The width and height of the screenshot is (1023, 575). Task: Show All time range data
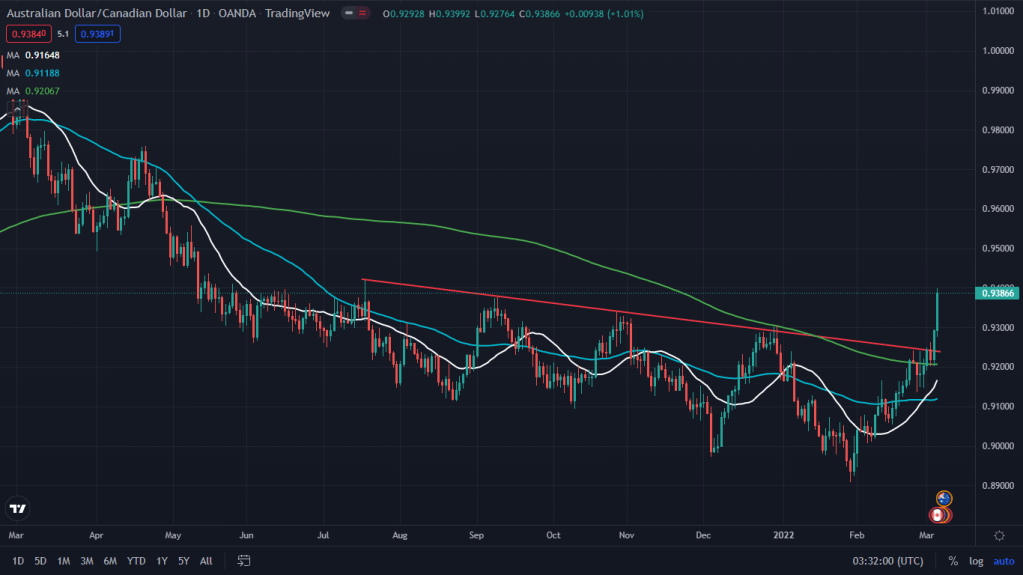(206, 561)
